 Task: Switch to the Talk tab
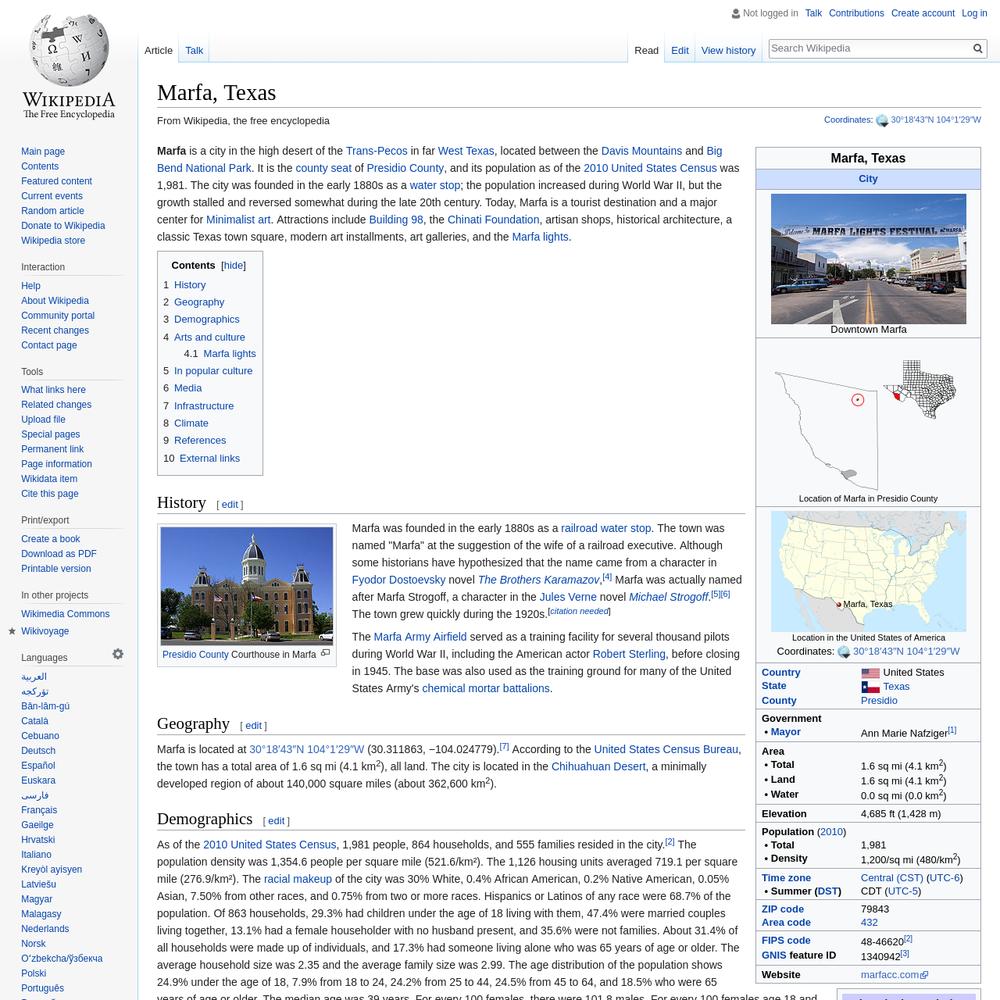point(194,50)
